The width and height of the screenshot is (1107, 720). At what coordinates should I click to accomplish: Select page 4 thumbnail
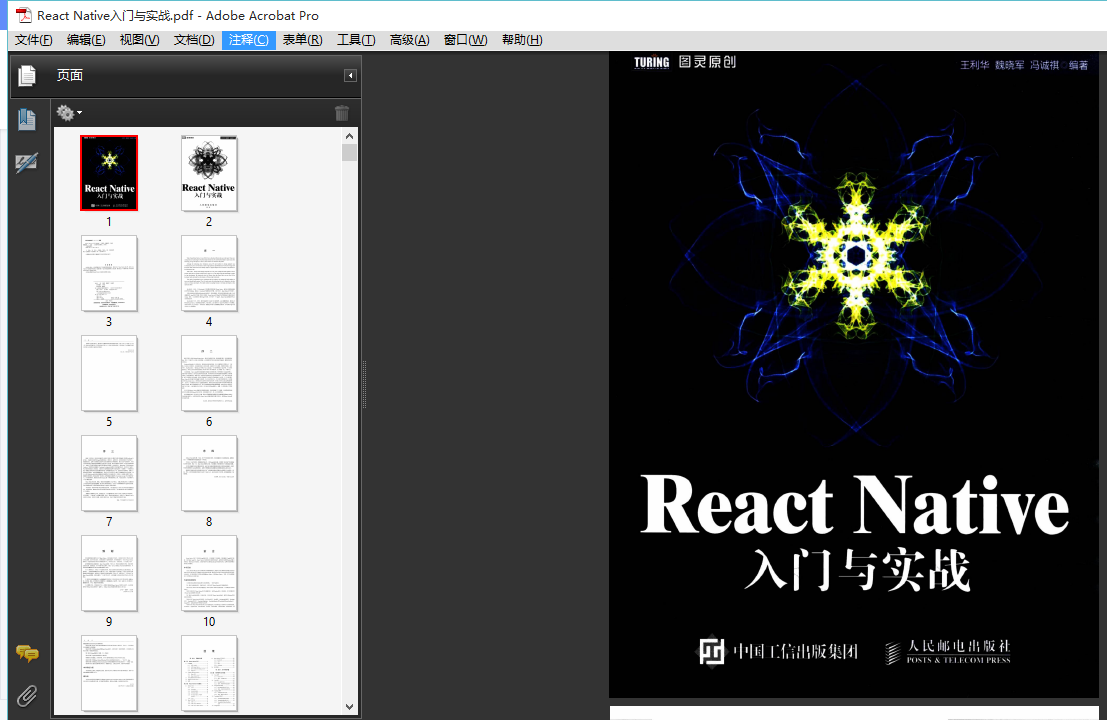pyautogui.click(x=209, y=274)
